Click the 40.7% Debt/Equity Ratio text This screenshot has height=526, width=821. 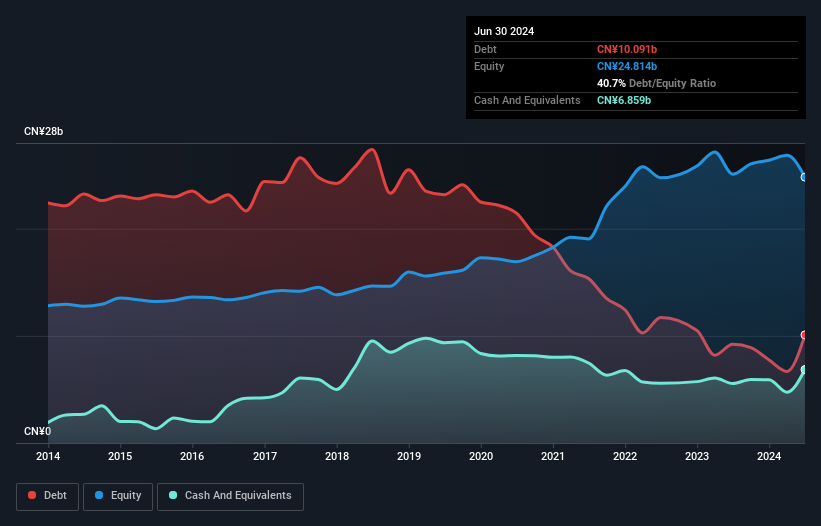(656, 83)
